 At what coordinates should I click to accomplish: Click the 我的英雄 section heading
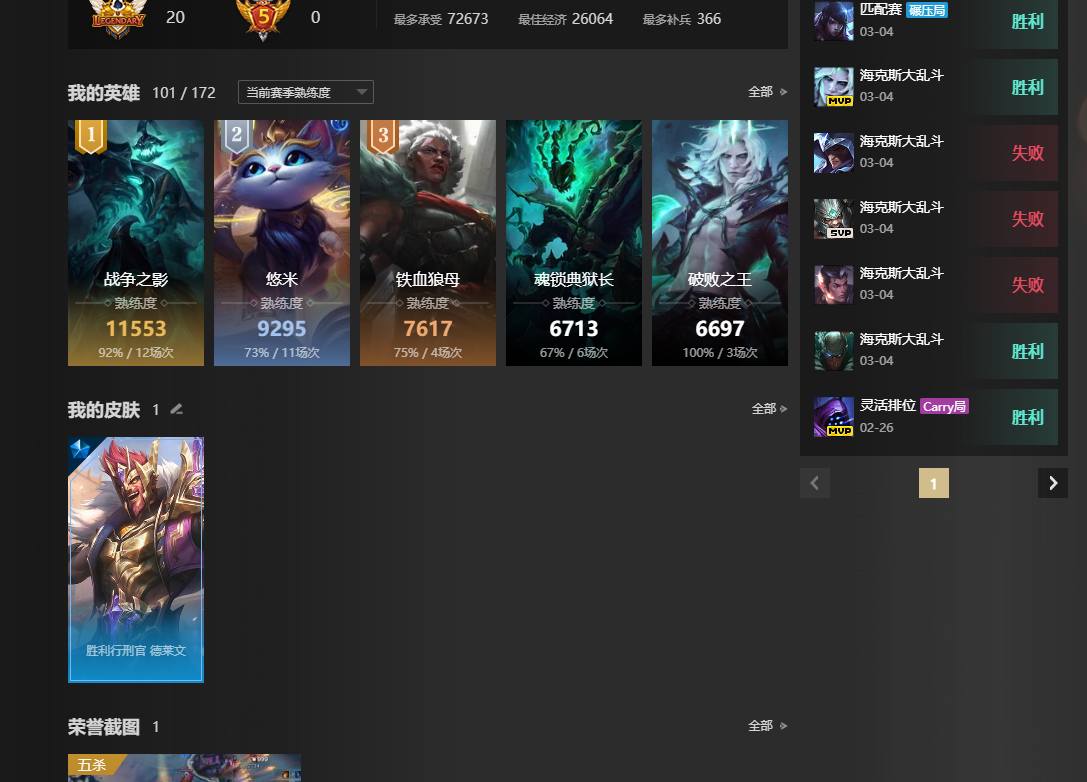click(104, 93)
